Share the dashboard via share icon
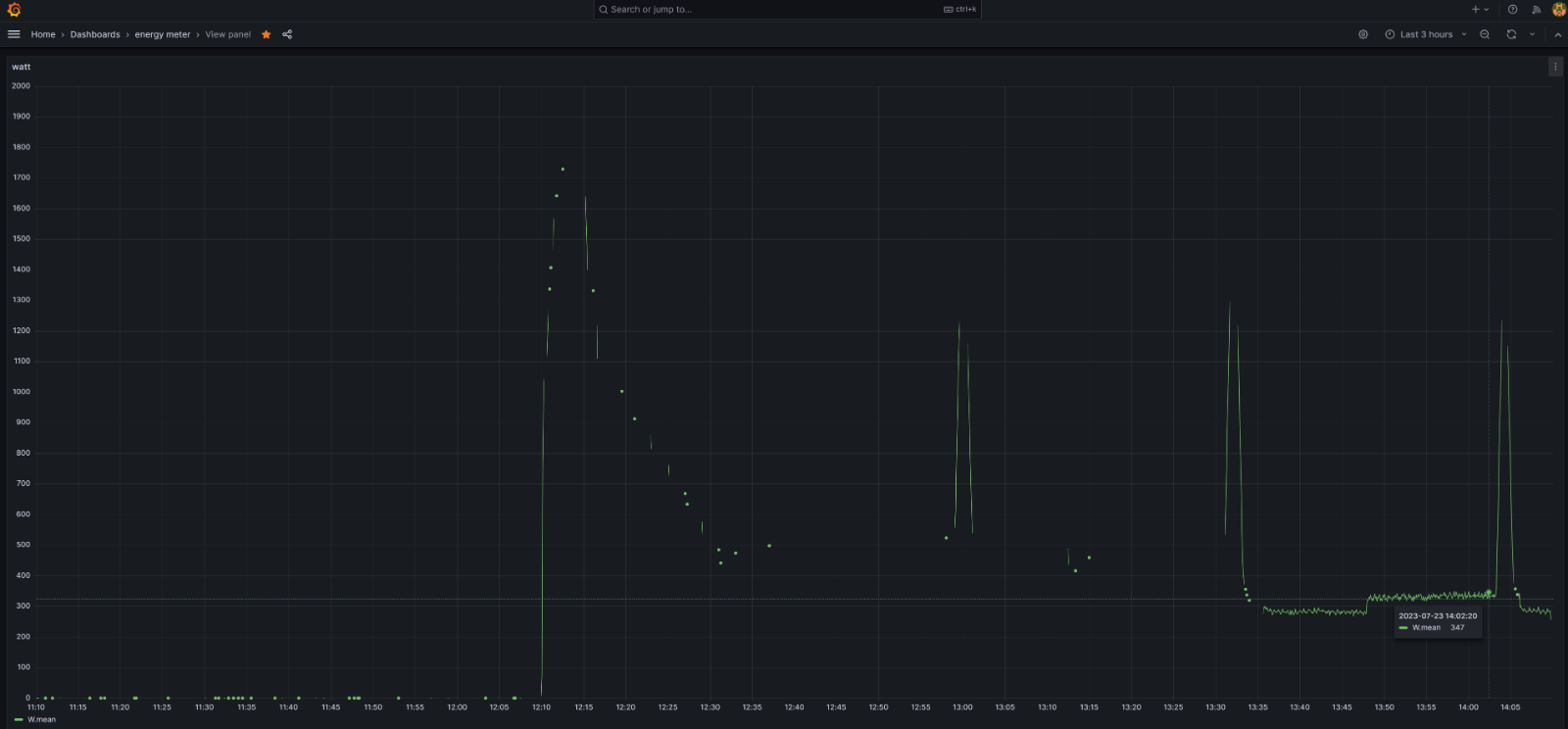 click(x=287, y=34)
